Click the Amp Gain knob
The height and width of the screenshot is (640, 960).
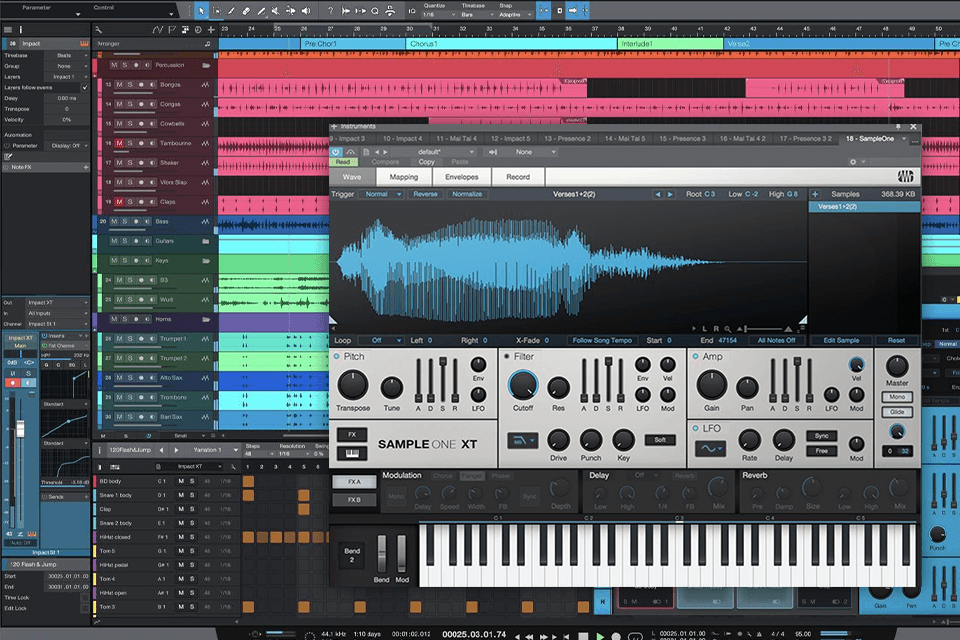711,385
